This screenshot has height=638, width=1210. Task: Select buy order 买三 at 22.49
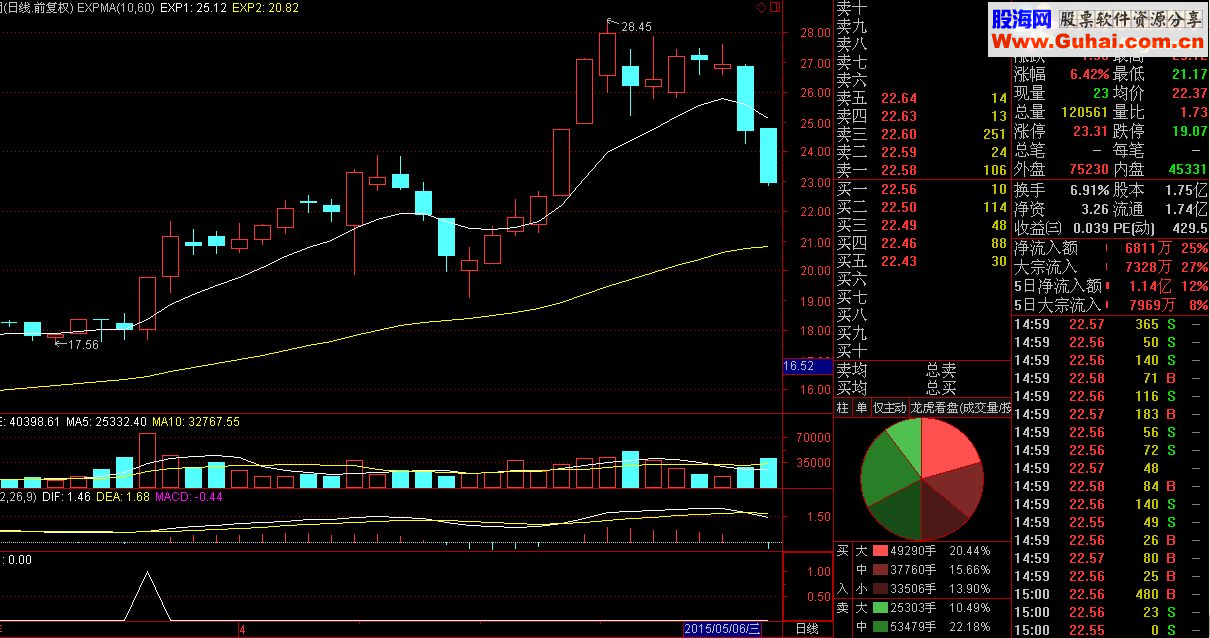(x=922, y=225)
